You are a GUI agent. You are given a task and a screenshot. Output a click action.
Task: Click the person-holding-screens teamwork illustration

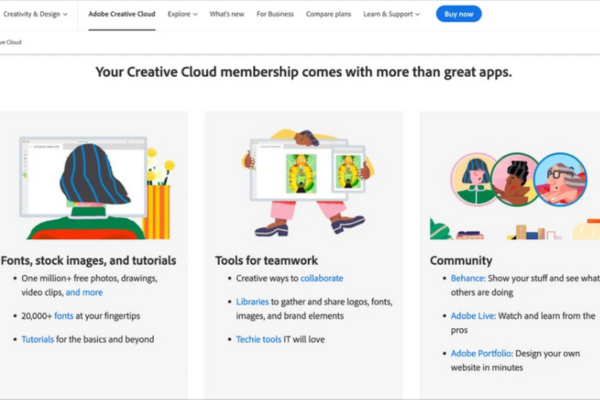click(x=308, y=183)
